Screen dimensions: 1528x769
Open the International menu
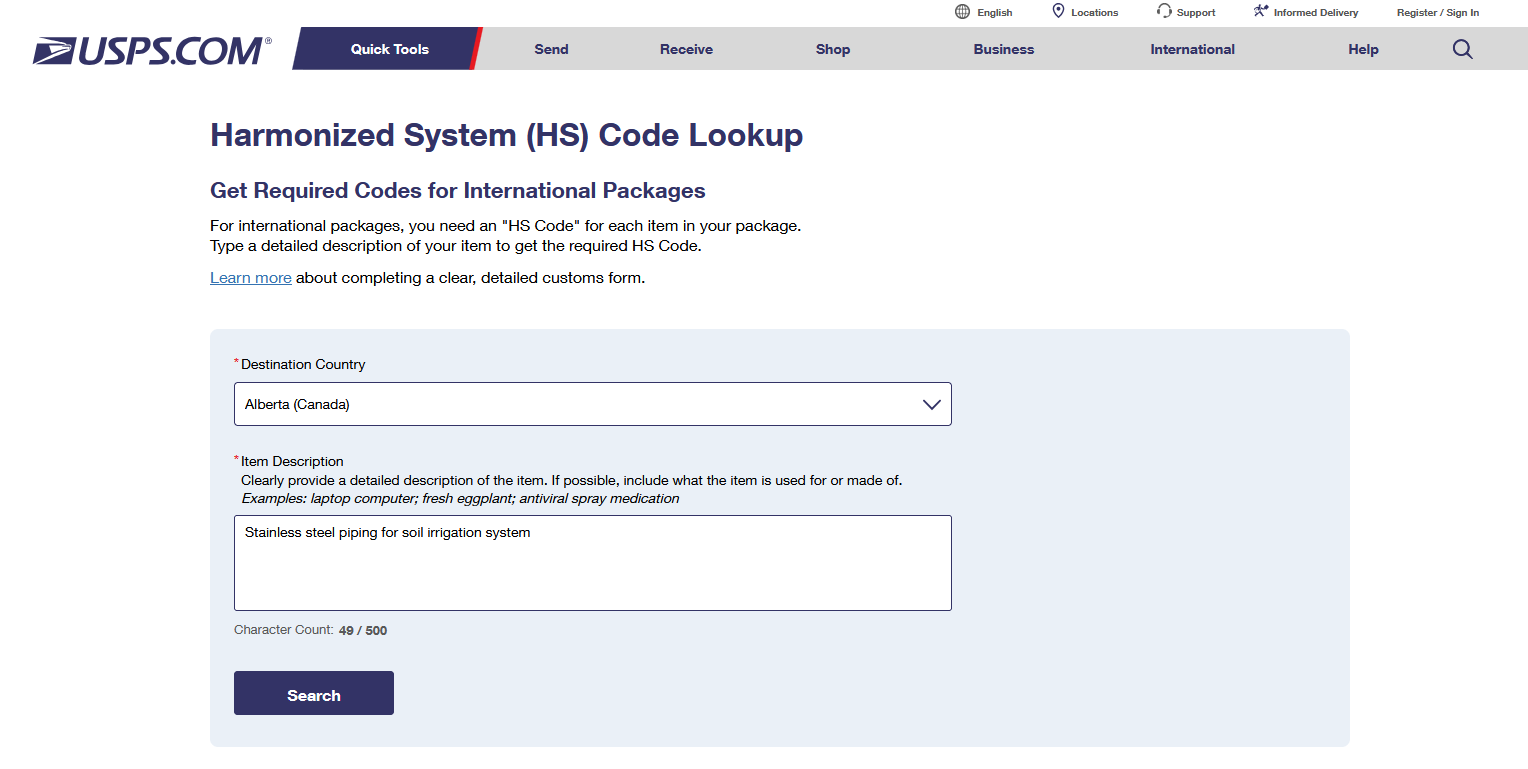[1192, 49]
